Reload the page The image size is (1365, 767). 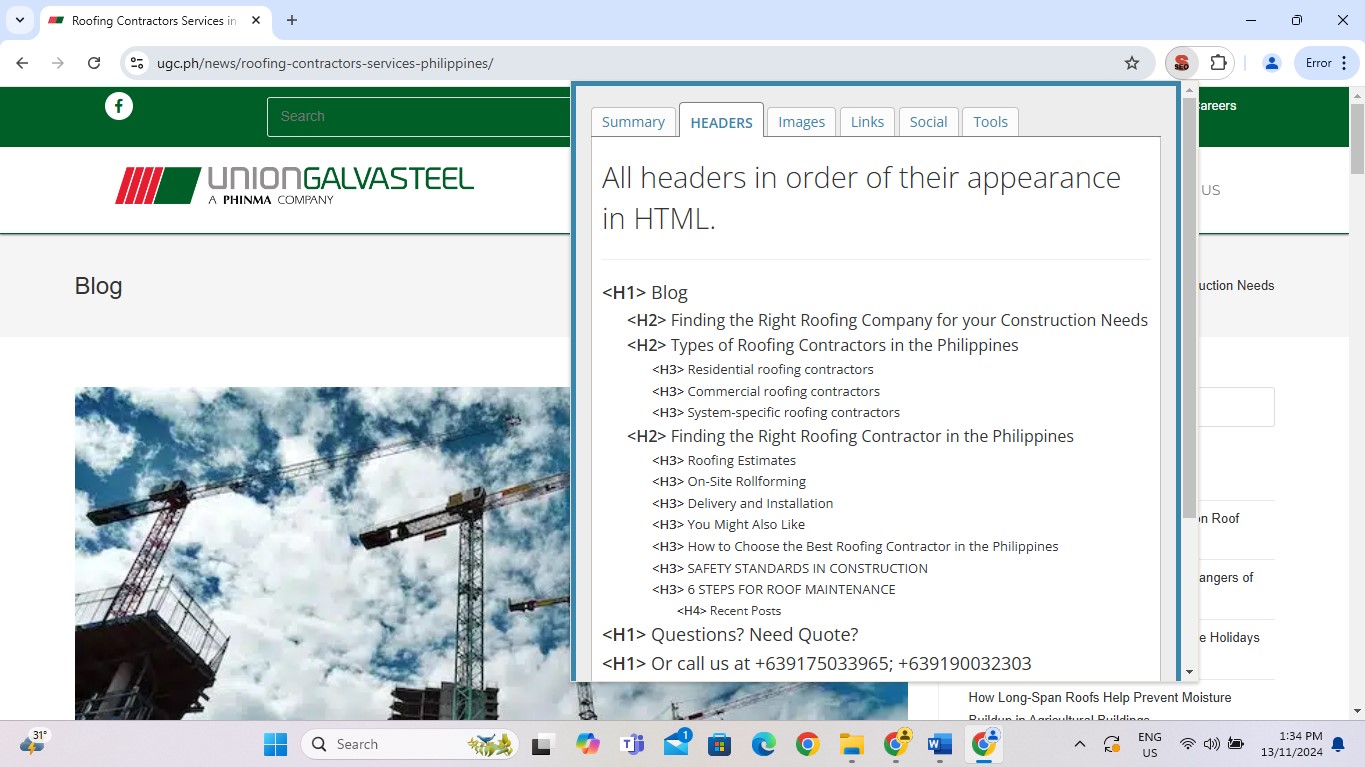[x=94, y=63]
